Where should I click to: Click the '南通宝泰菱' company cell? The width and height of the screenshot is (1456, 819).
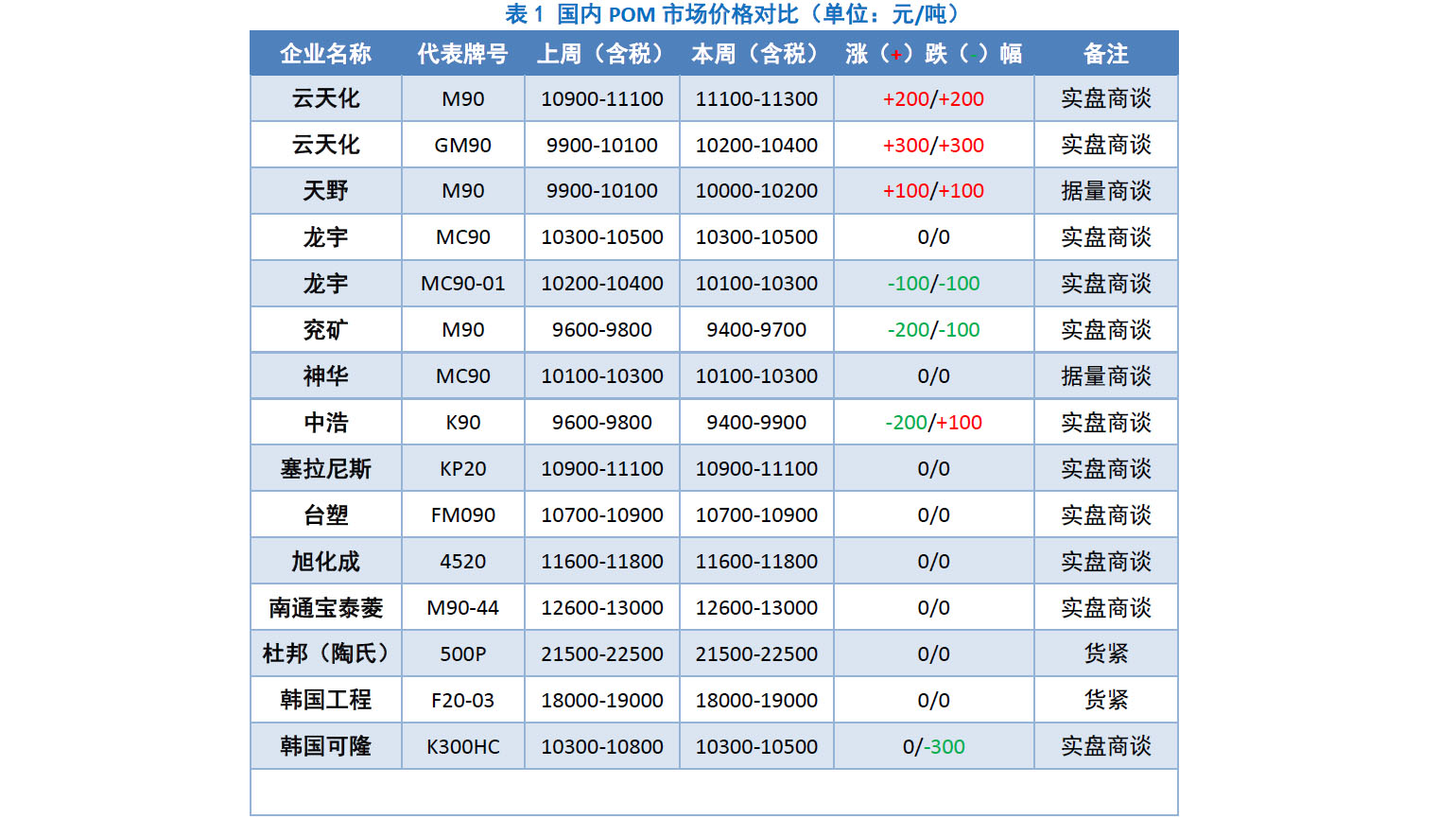click(x=326, y=608)
